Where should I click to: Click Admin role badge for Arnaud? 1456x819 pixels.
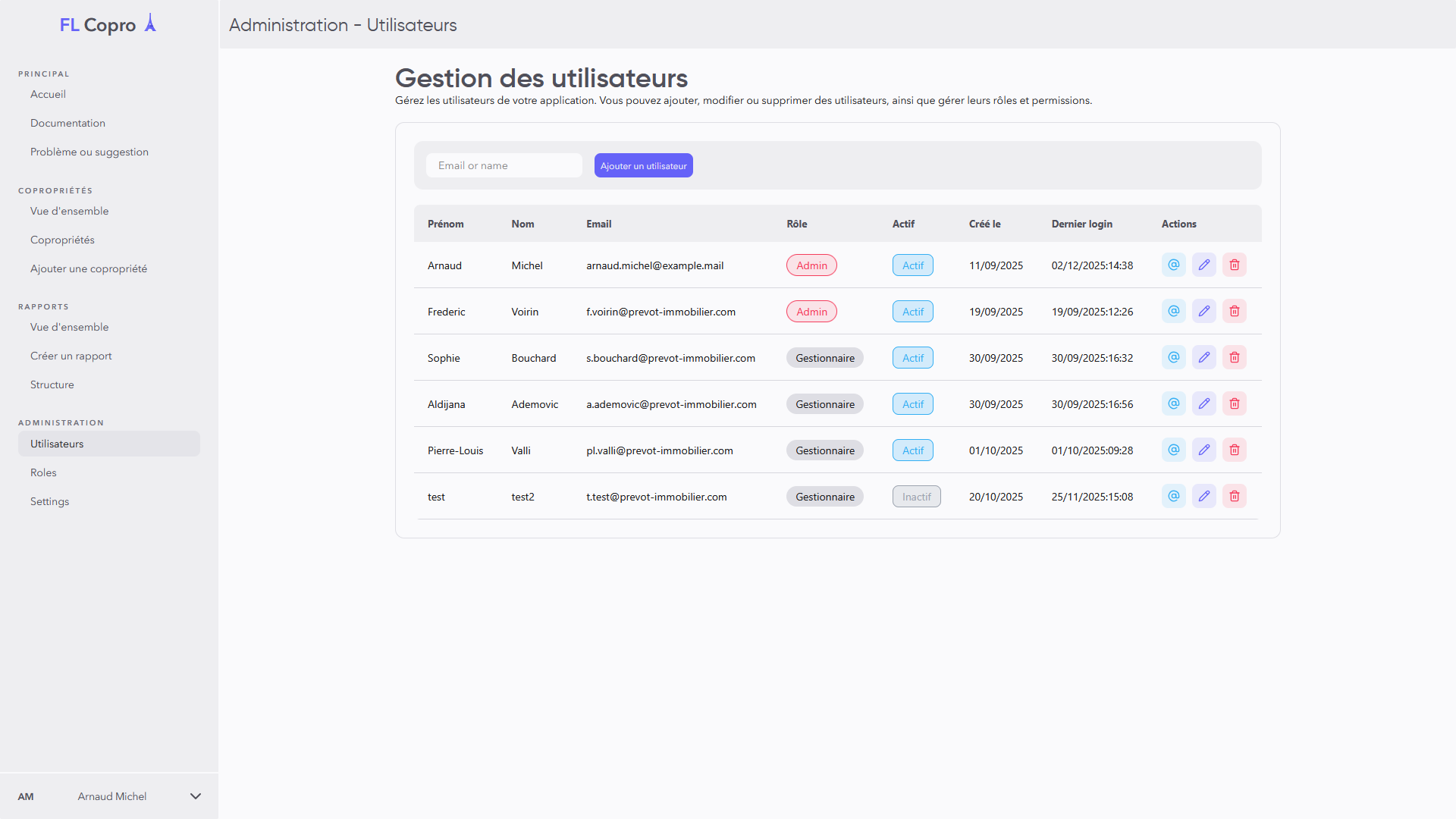click(811, 265)
